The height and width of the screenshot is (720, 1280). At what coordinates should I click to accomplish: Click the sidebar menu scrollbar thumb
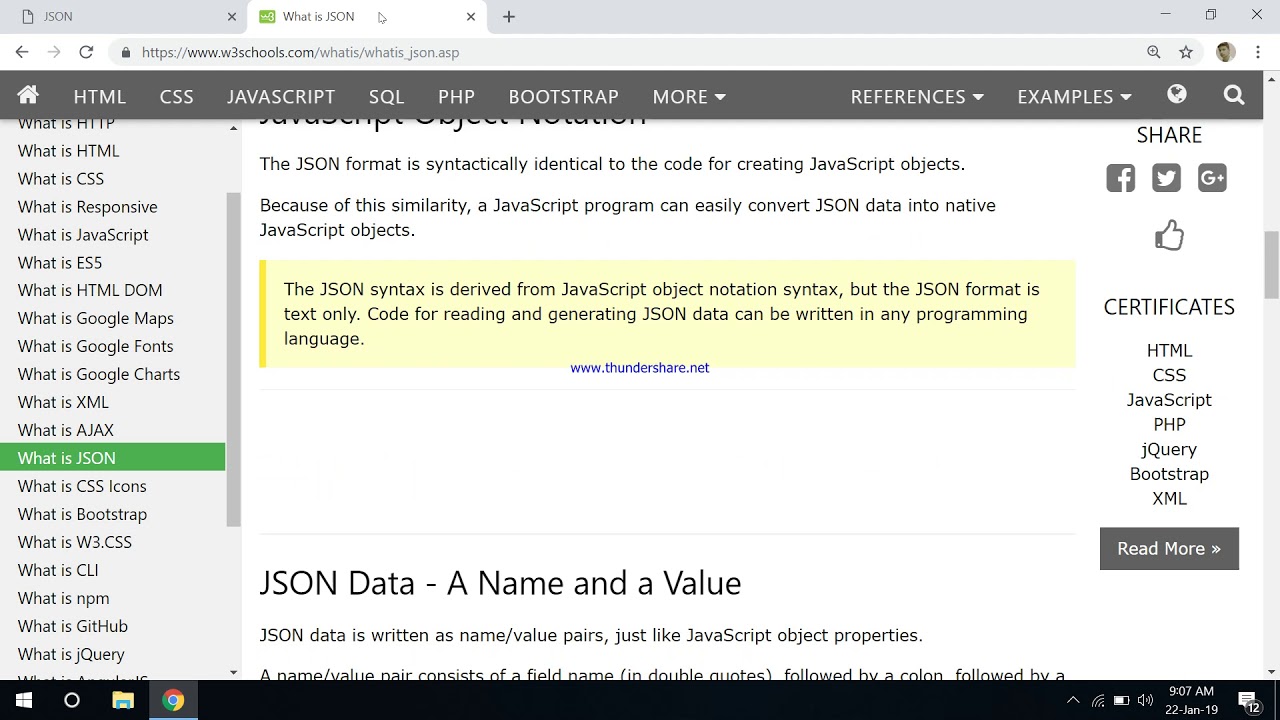[233, 359]
